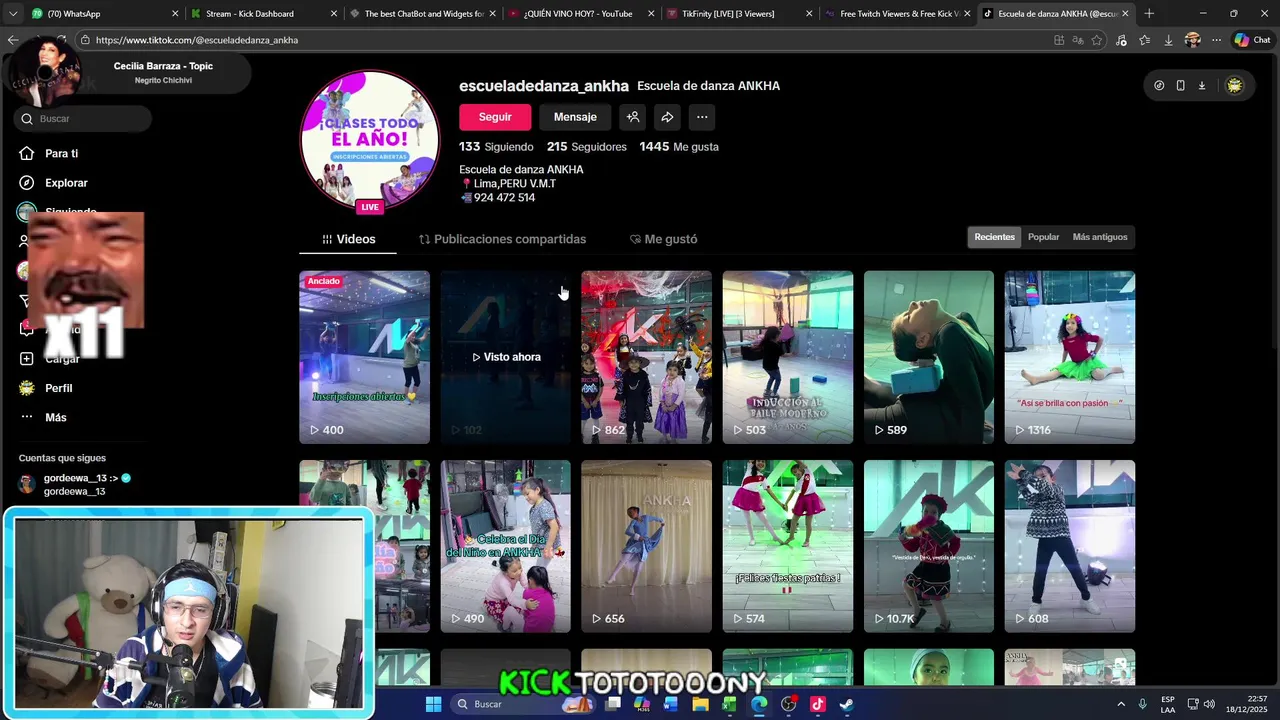
Task: Click the TikTok sidebar search field
Action: tap(83, 118)
